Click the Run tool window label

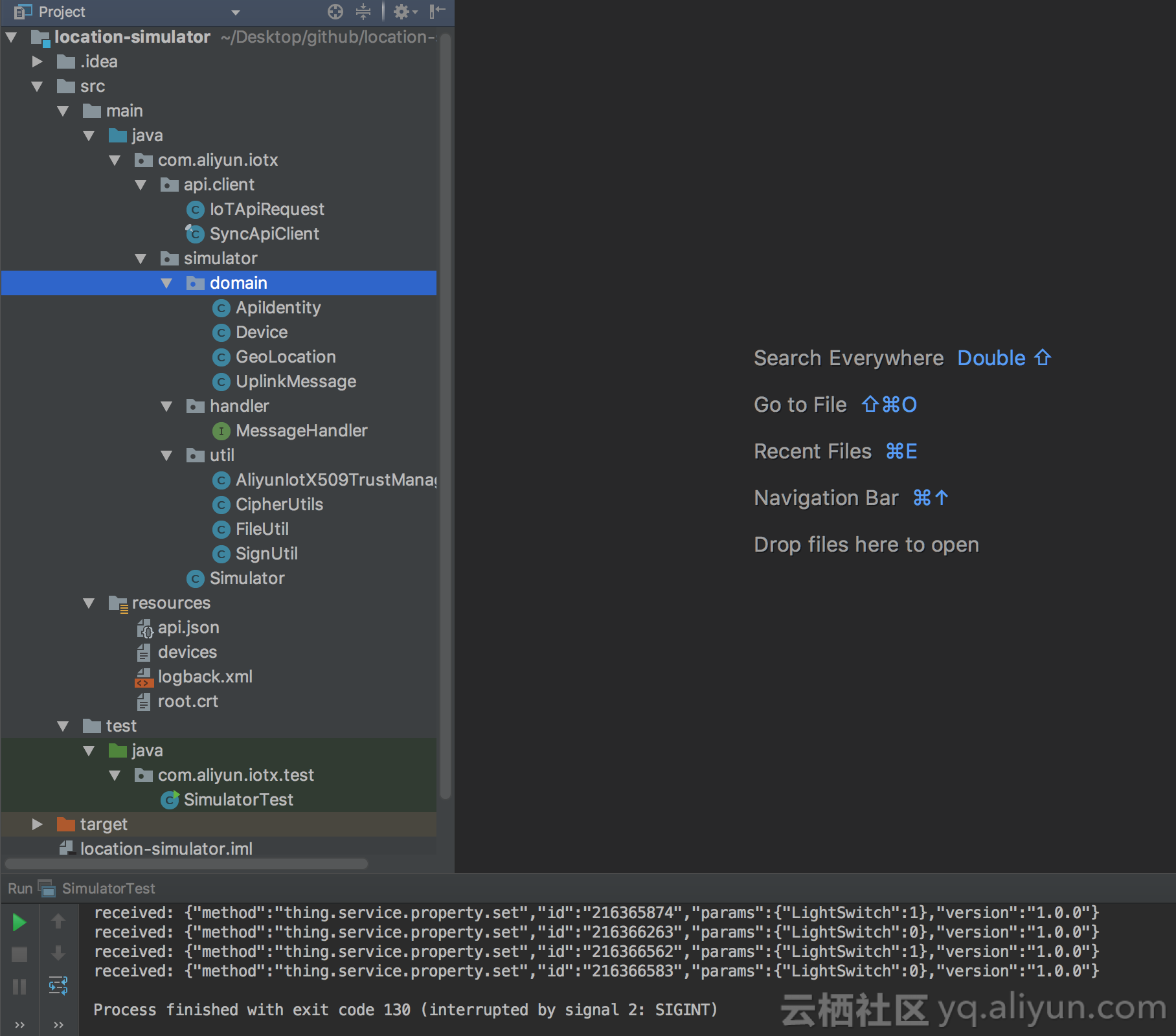pos(20,888)
